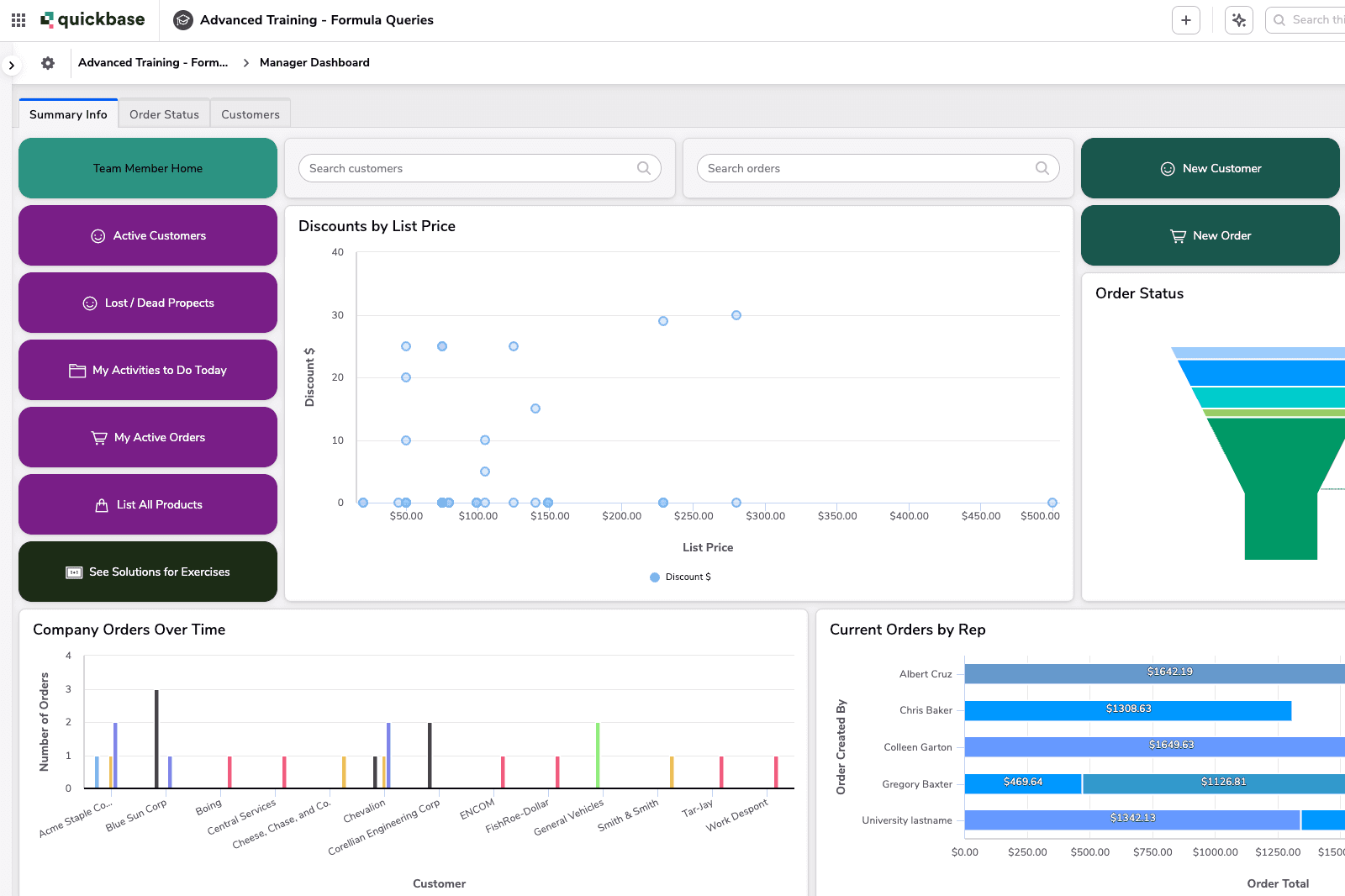1345x896 pixels.
Task: Open the Active Customers button
Action: (x=148, y=235)
